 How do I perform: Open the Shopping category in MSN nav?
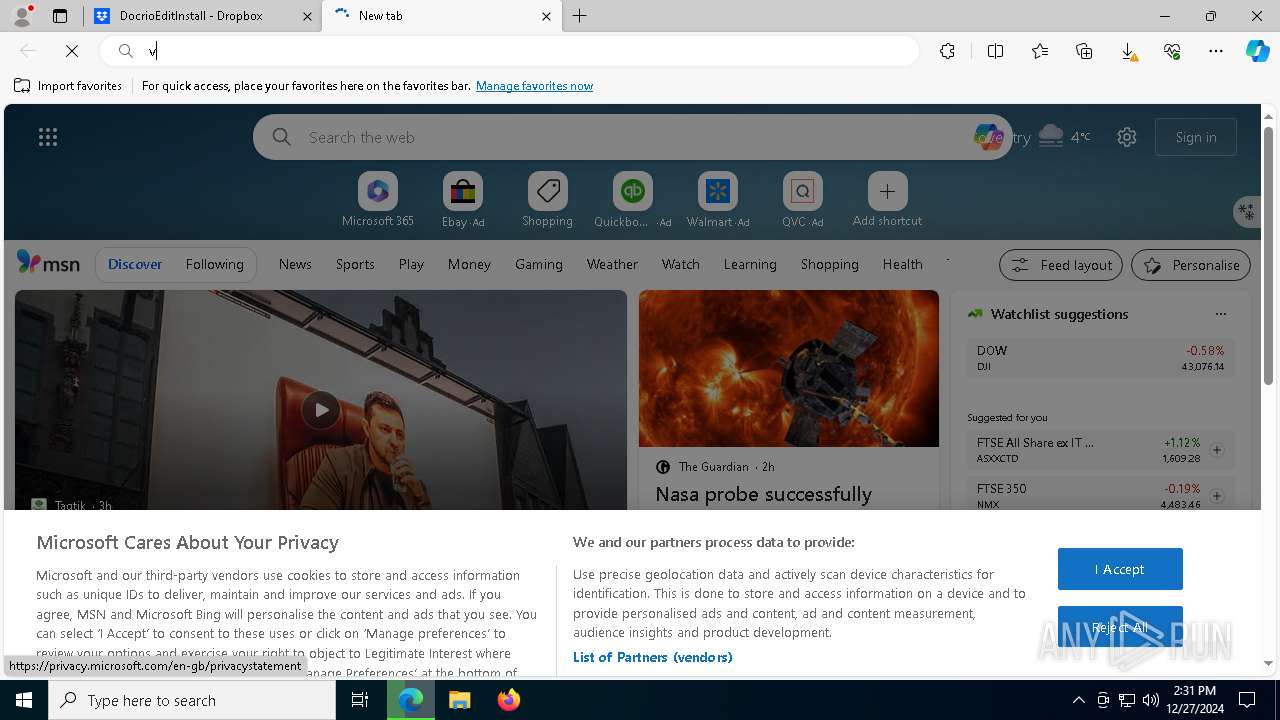click(829, 264)
